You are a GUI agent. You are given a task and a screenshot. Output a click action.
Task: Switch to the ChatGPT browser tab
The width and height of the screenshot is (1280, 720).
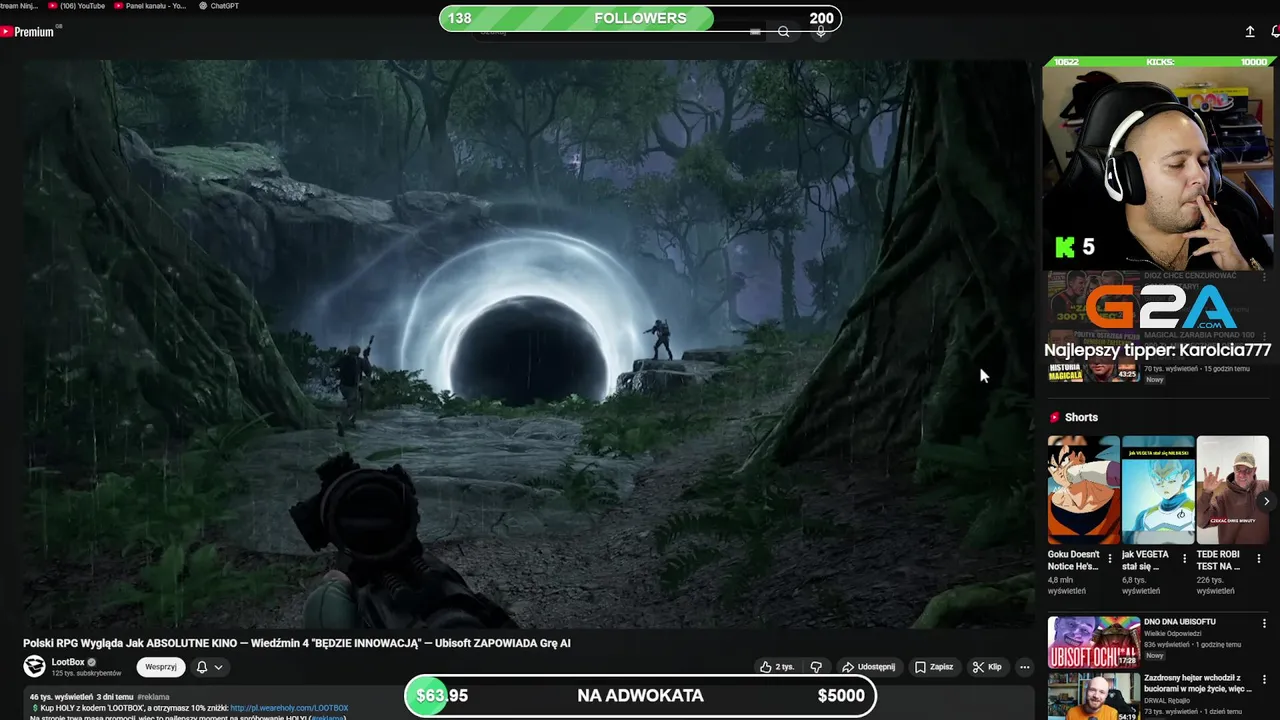coord(219,6)
